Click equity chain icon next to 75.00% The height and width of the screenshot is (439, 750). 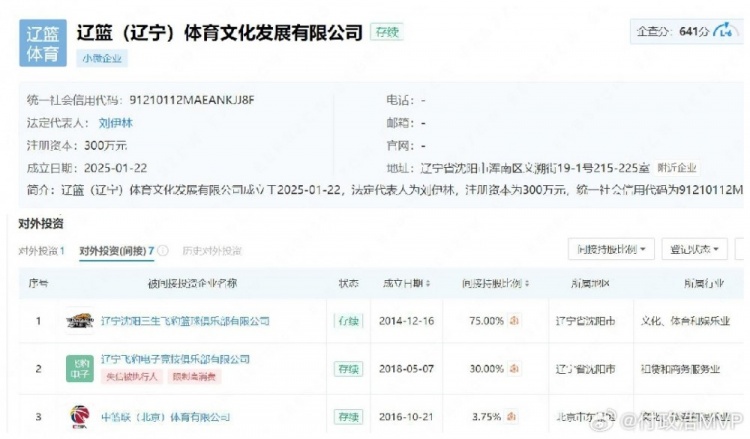coord(513,321)
